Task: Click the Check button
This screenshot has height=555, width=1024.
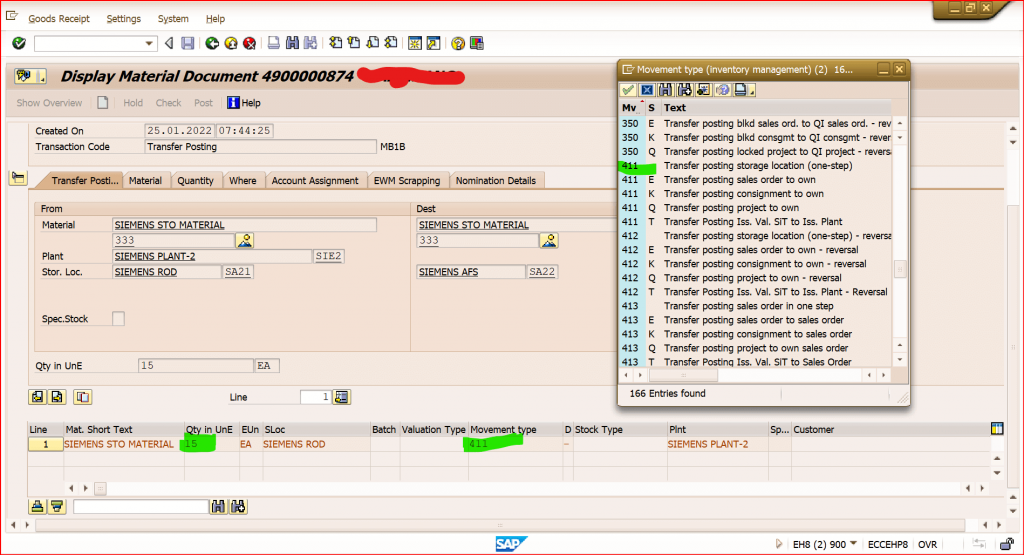Action: point(168,103)
